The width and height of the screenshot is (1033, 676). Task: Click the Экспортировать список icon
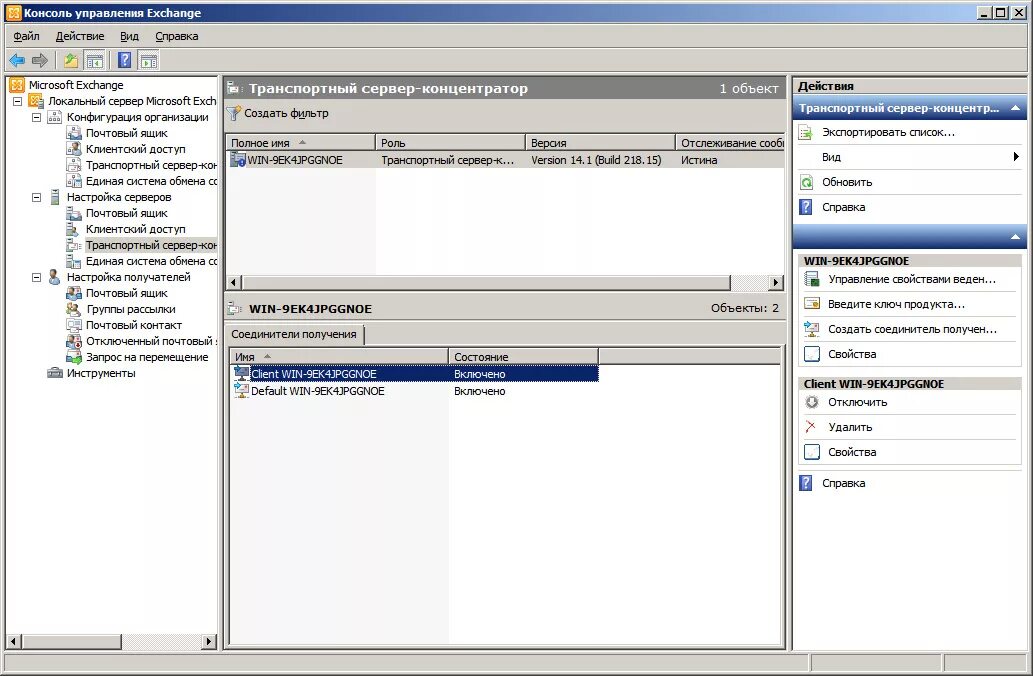point(806,132)
